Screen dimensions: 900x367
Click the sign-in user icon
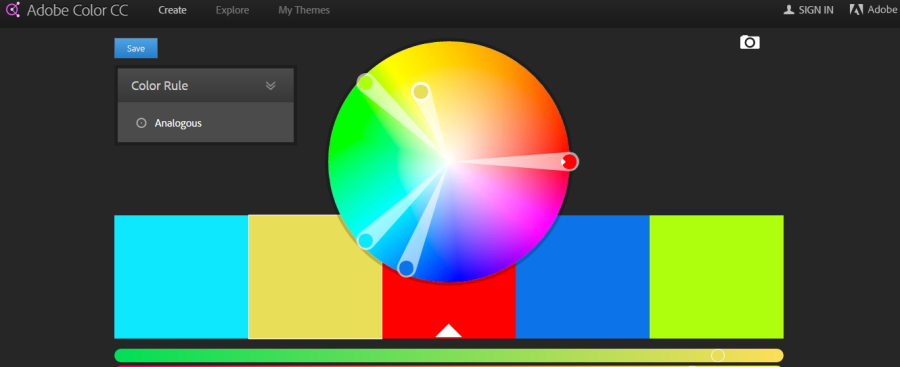[789, 10]
